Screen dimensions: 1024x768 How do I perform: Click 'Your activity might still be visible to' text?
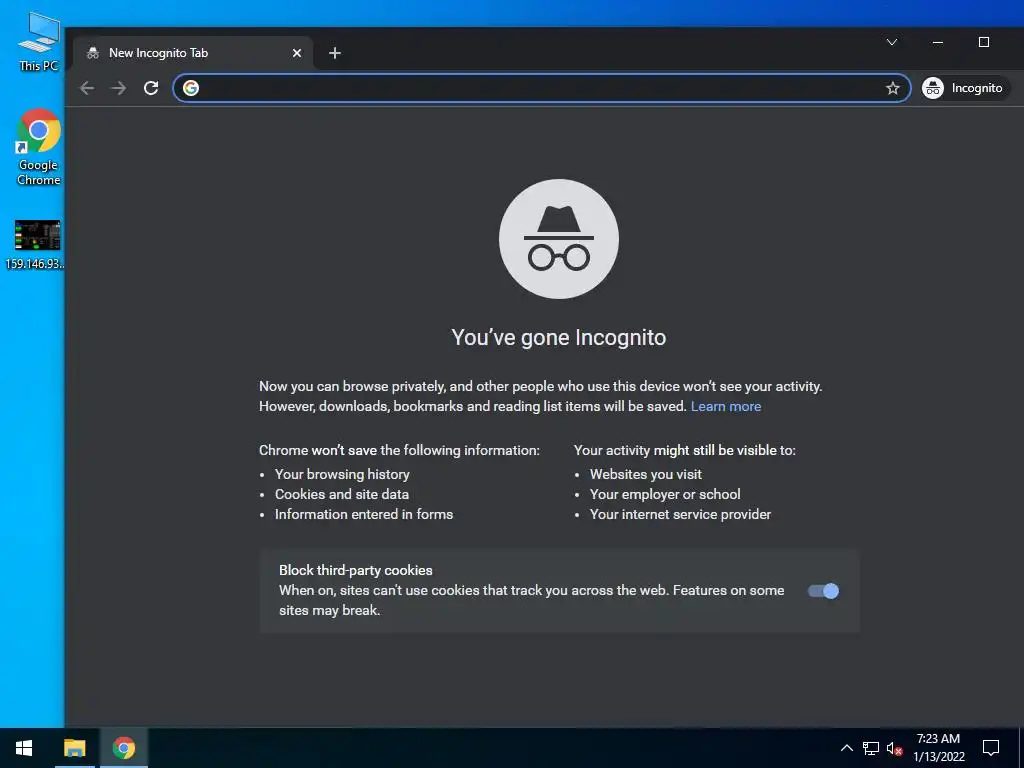click(684, 450)
